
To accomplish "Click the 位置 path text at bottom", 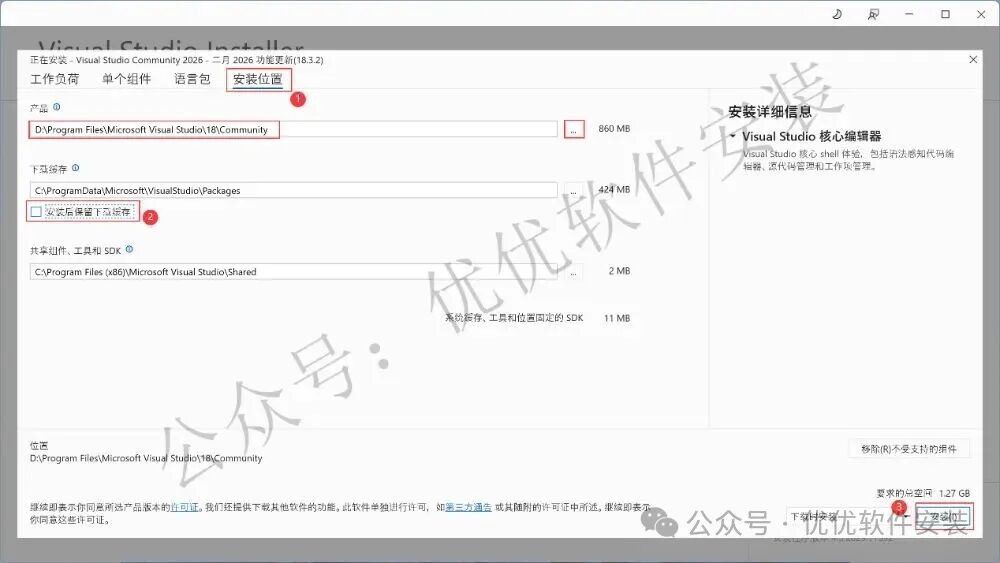I will [146, 458].
